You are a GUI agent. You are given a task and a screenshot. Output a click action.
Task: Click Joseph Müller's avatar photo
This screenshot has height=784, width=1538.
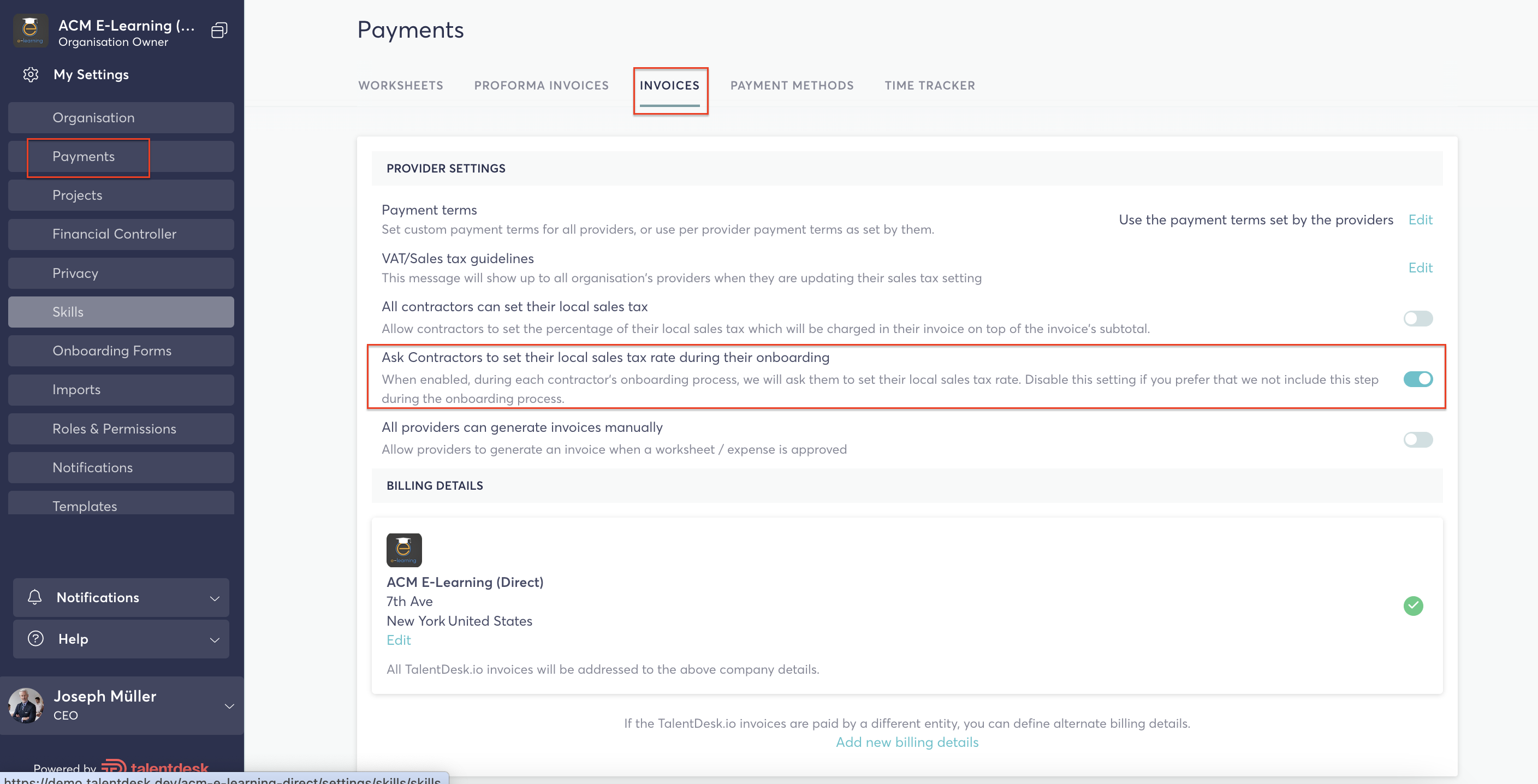click(26, 705)
